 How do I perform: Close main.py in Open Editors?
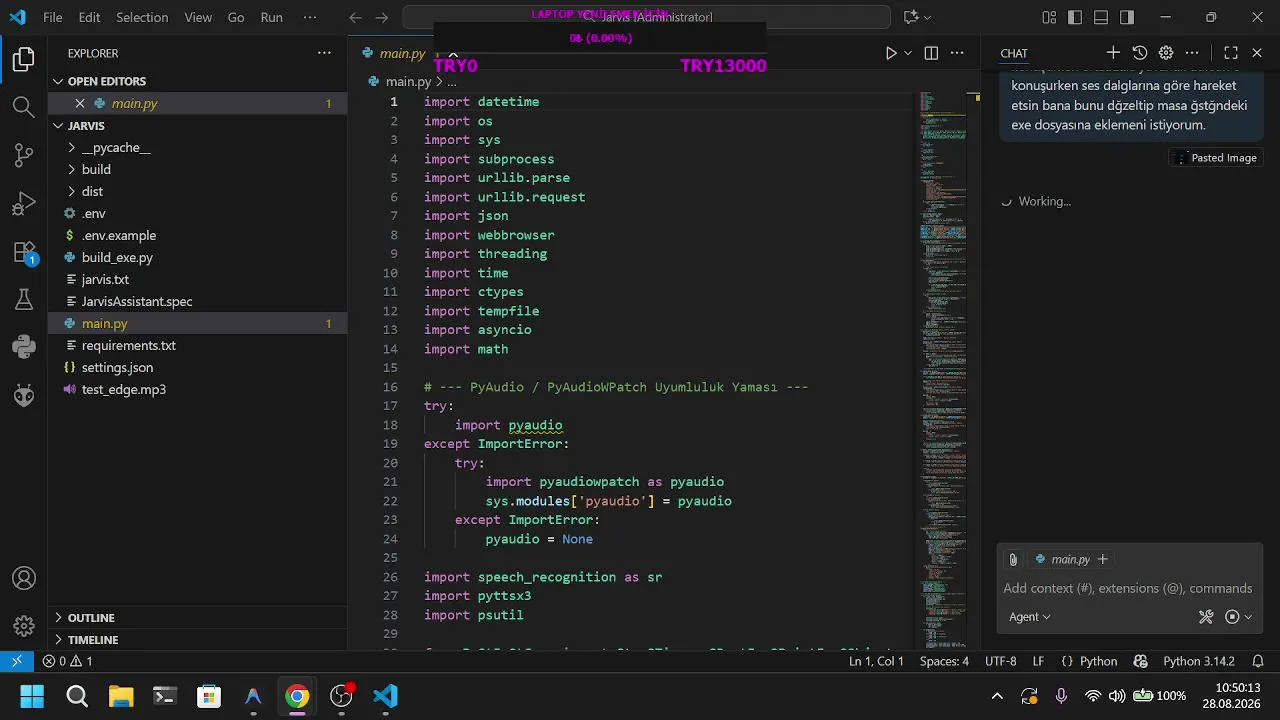80,103
